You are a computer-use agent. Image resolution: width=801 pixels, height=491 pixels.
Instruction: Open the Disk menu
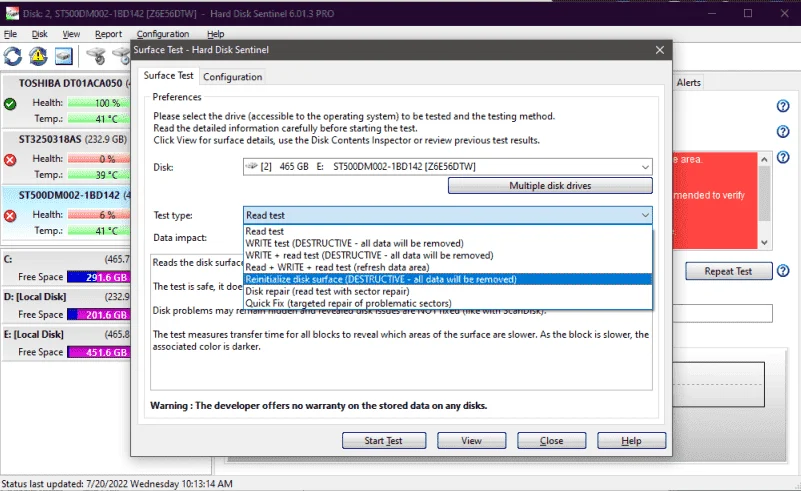pos(39,34)
